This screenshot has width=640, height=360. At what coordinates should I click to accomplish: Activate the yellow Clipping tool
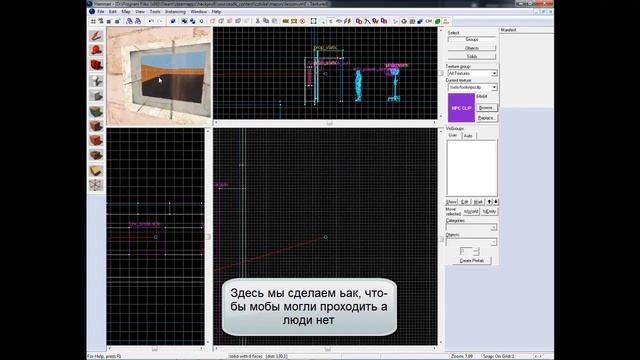tap(96, 171)
